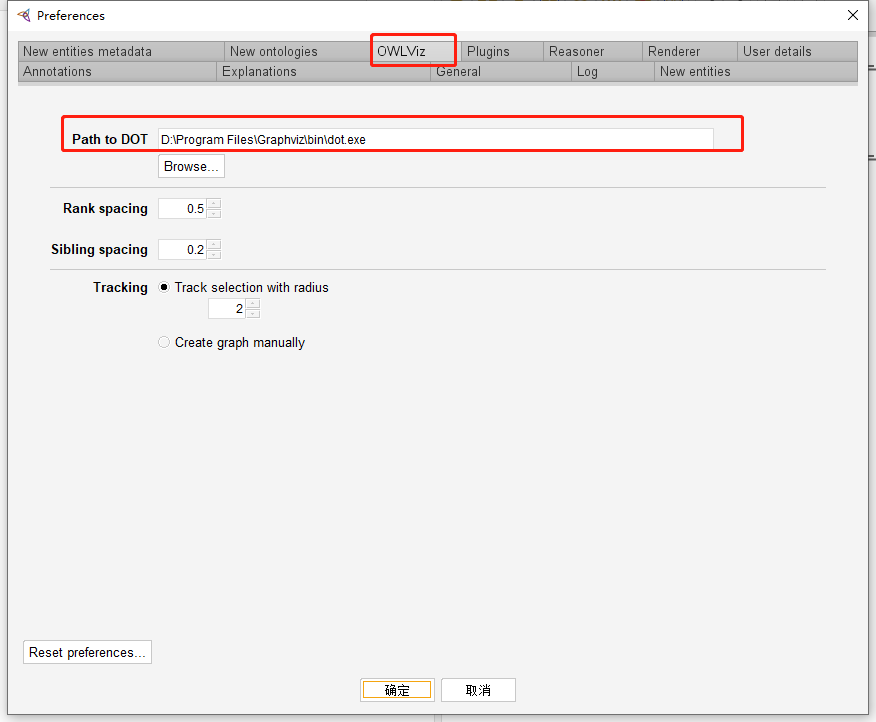This screenshot has width=876, height=722.
Task: Open the New entities metadata tab
Action: (121, 51)
